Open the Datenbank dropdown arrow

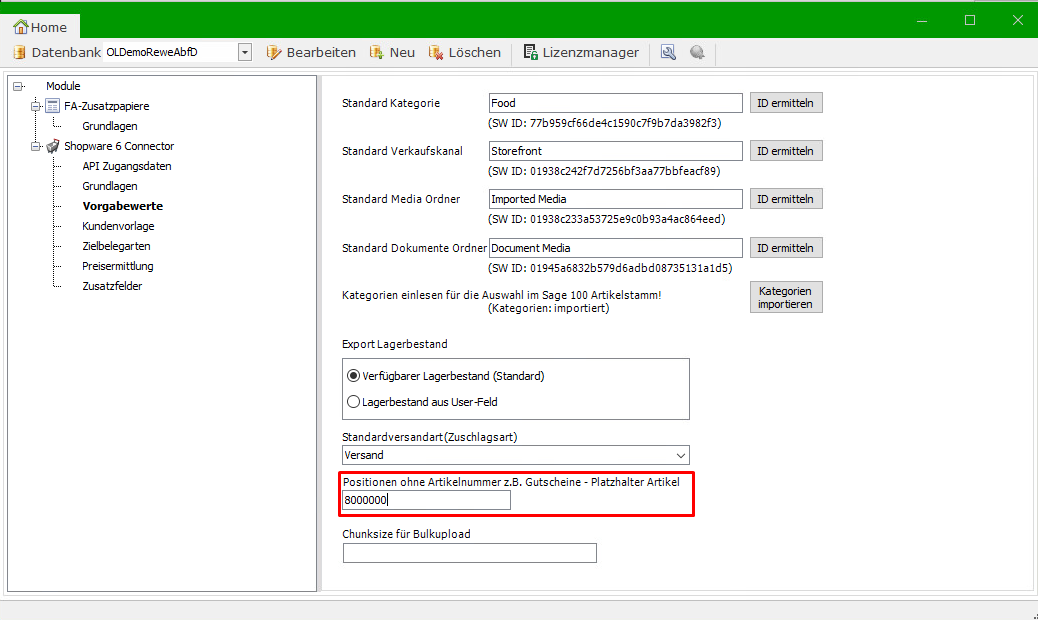click(x=245, y=53)
